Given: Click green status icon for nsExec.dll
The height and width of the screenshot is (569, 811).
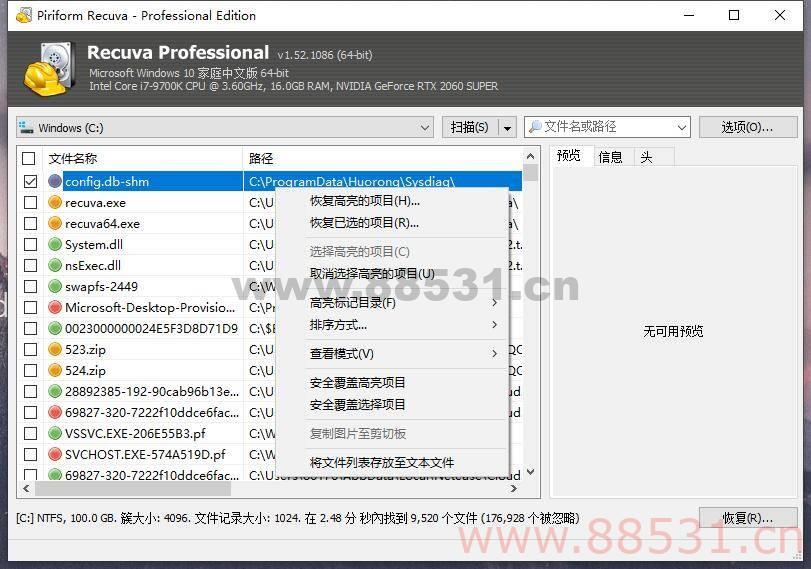Looking at the screenshot, I should click(55, 265).
